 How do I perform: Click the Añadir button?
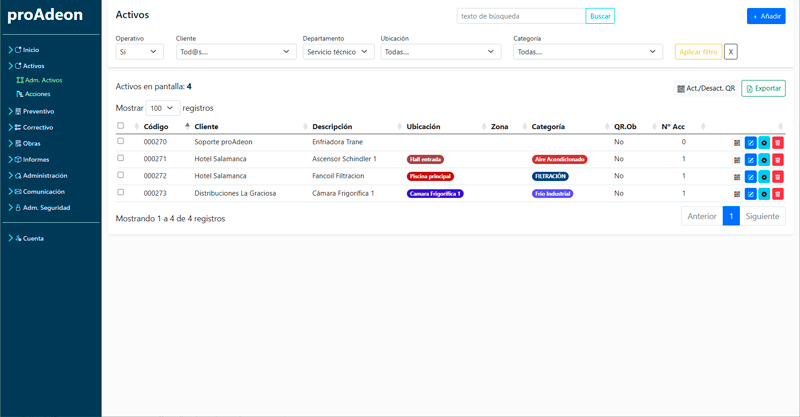(766, 16)
